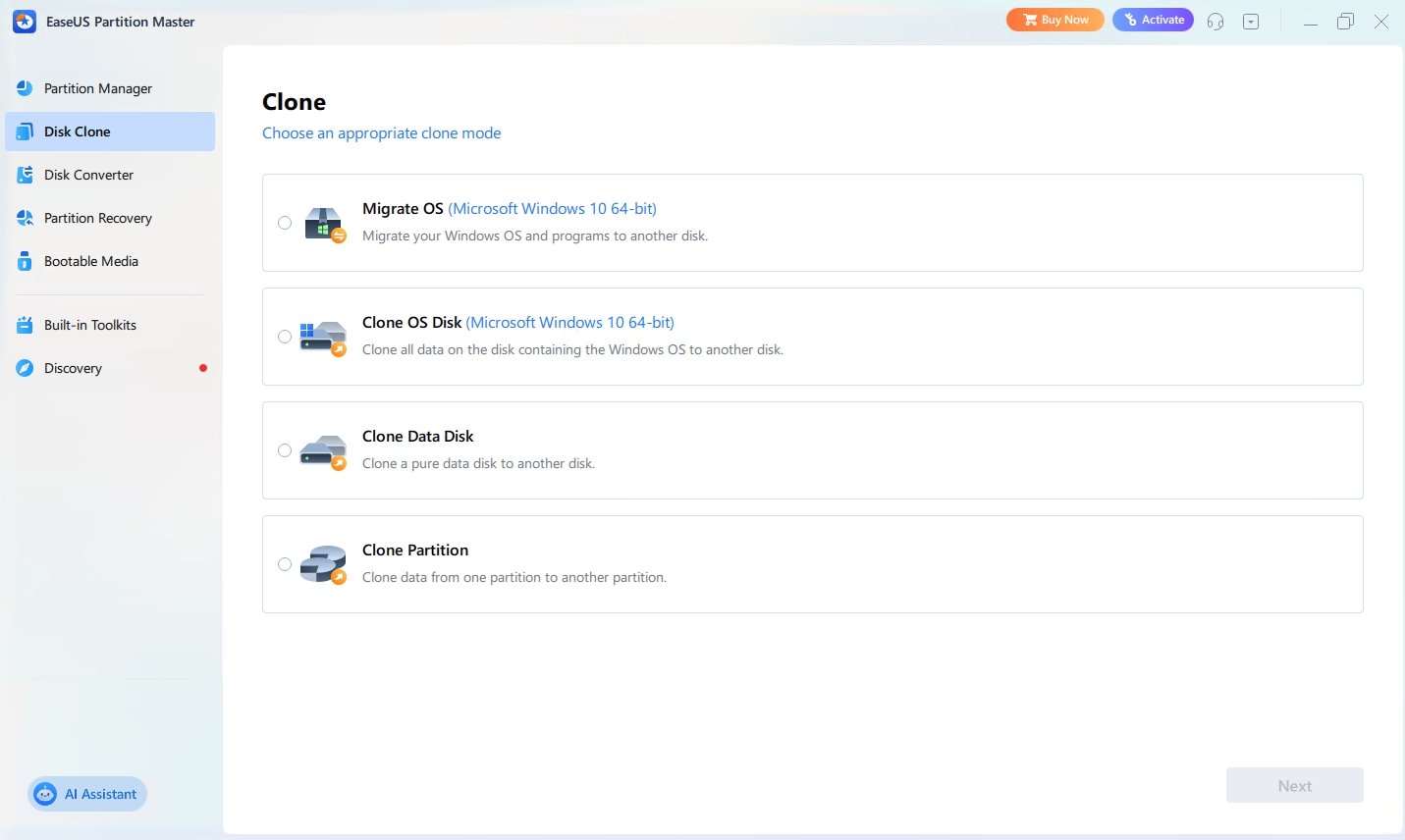Minimize the EaseUS window
The image size is (1405, 840).
1311,22
